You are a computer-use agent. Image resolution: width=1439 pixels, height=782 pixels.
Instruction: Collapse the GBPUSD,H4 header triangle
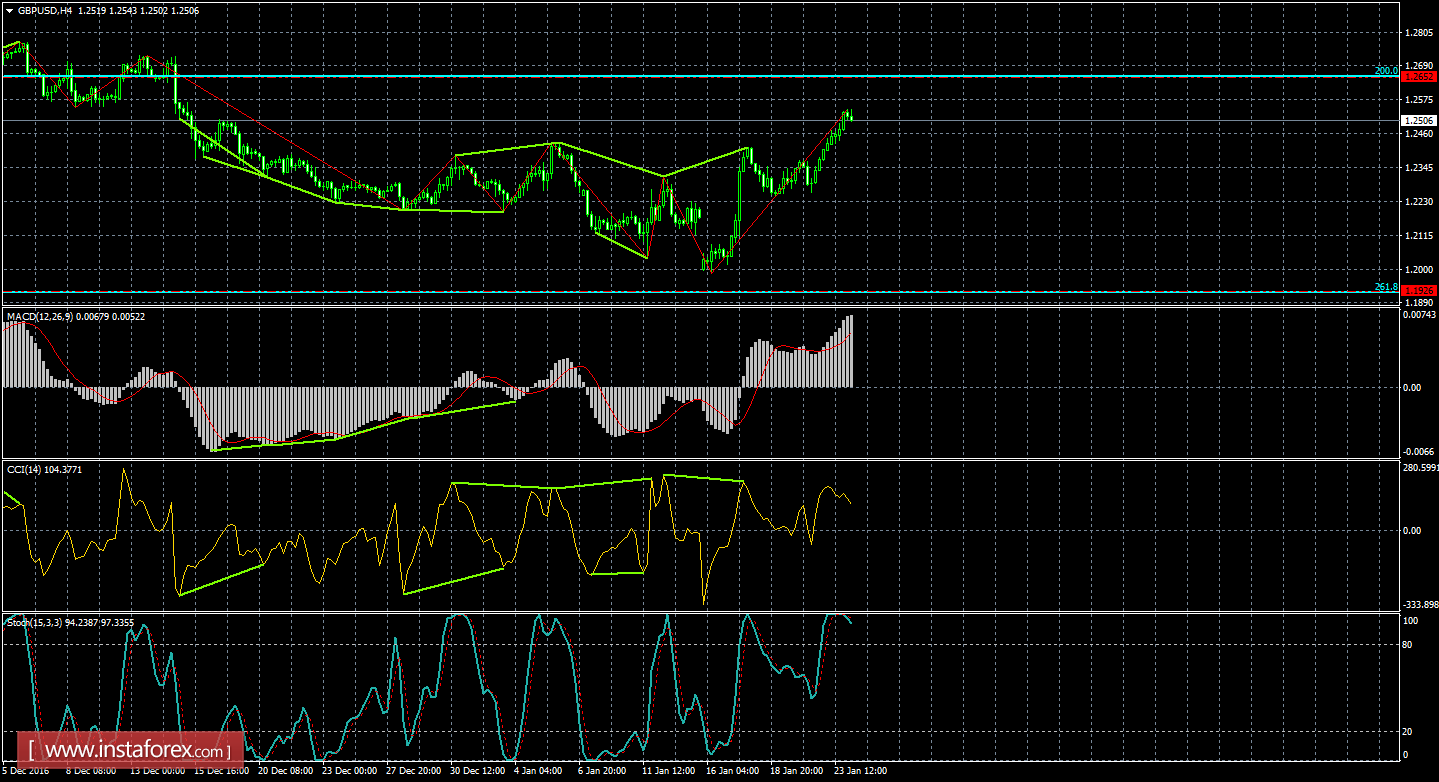(x=10, y=9)
